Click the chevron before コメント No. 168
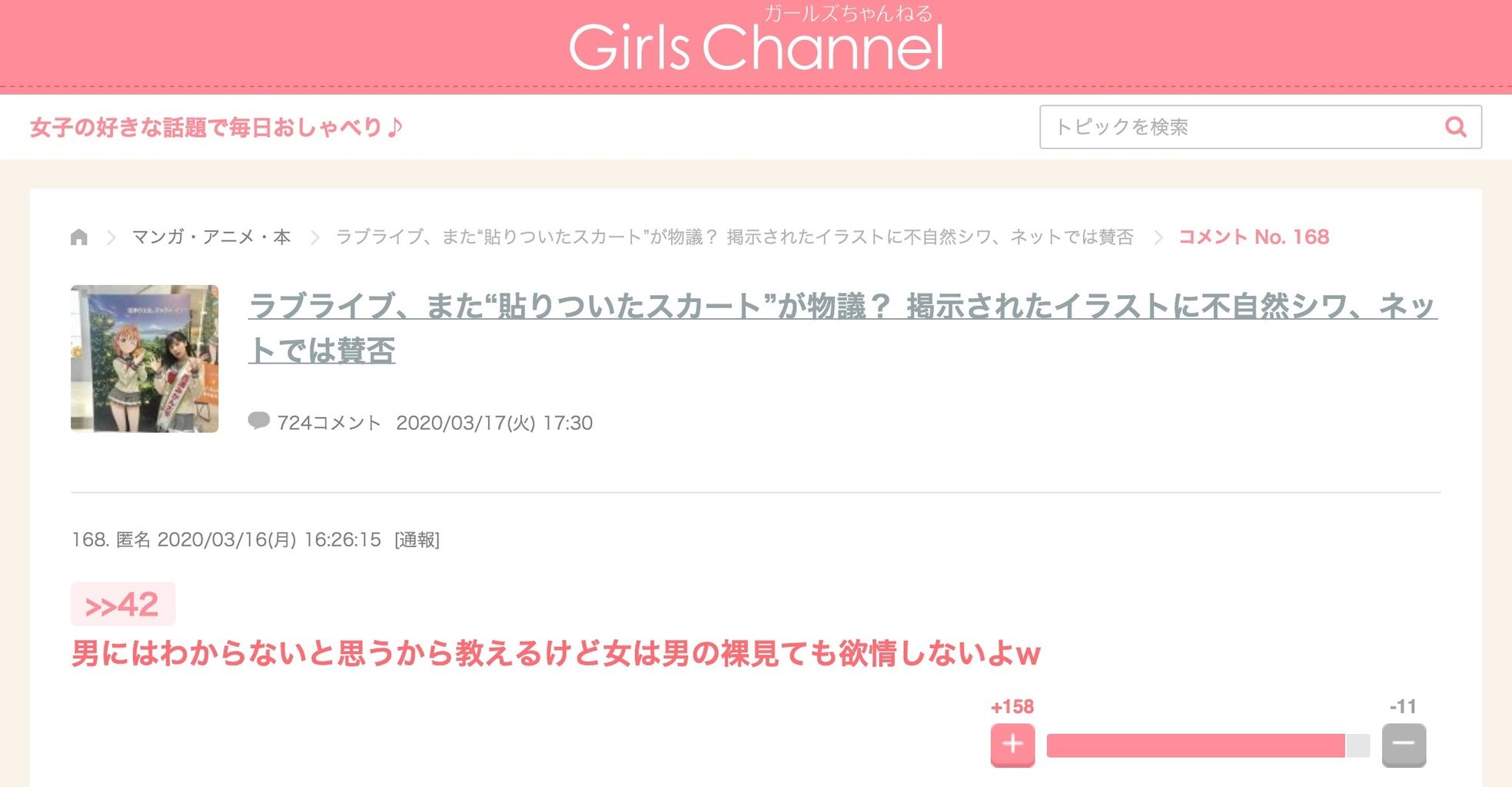 [1158, 237]
